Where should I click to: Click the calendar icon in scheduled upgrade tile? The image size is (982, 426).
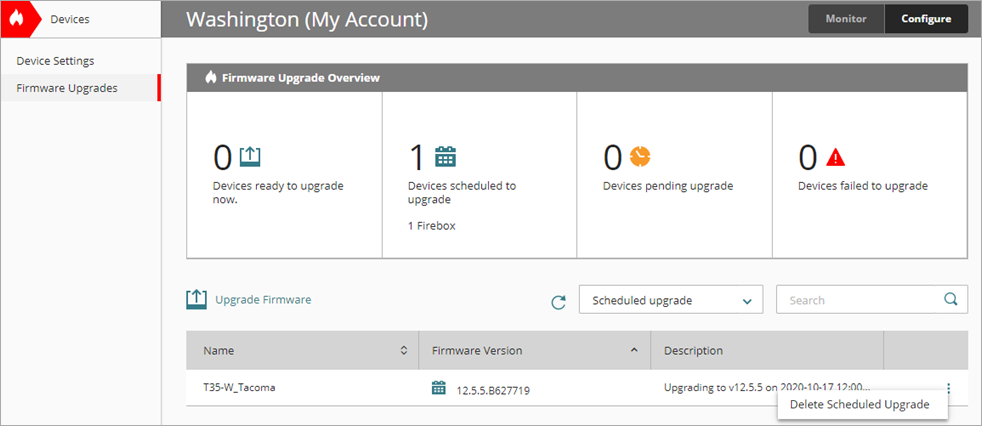445,157
